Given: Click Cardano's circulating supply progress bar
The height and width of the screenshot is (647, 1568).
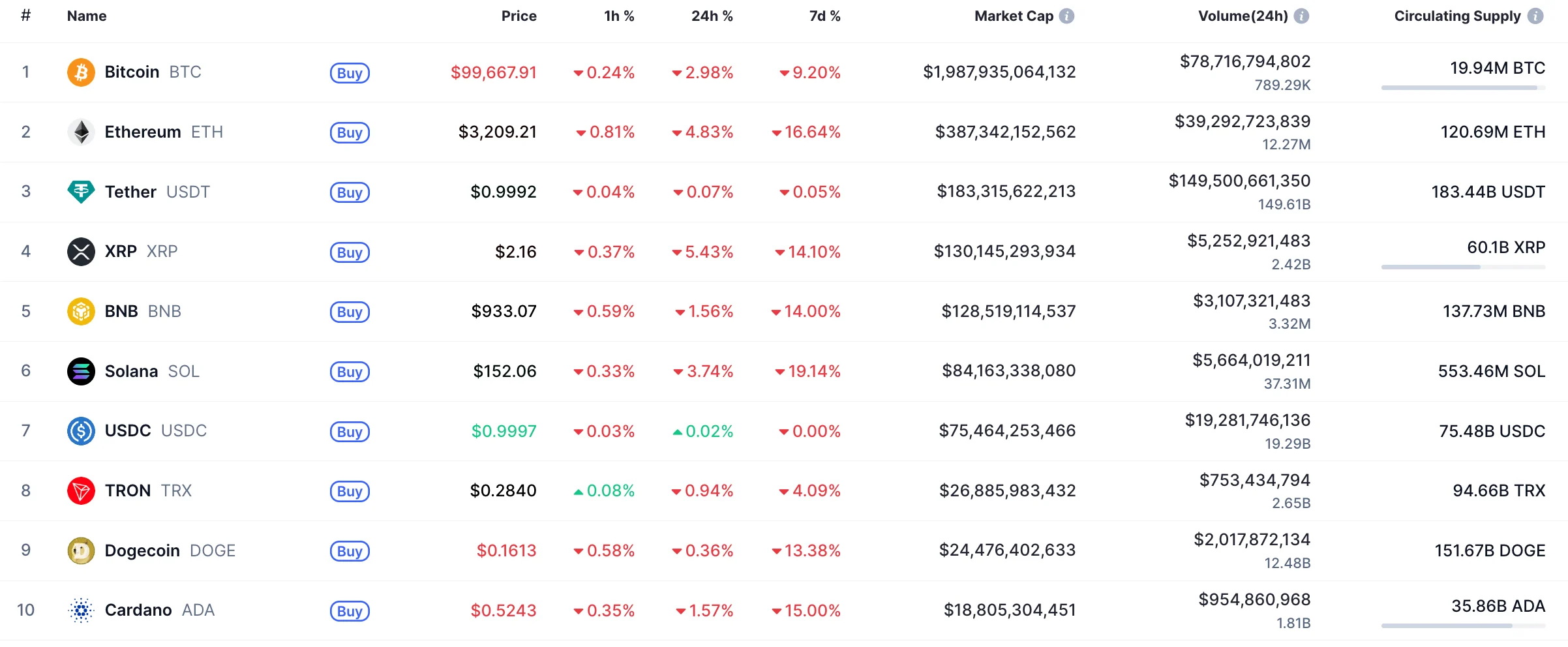Looking at the screenshot, I should (x=1463, y=625).
